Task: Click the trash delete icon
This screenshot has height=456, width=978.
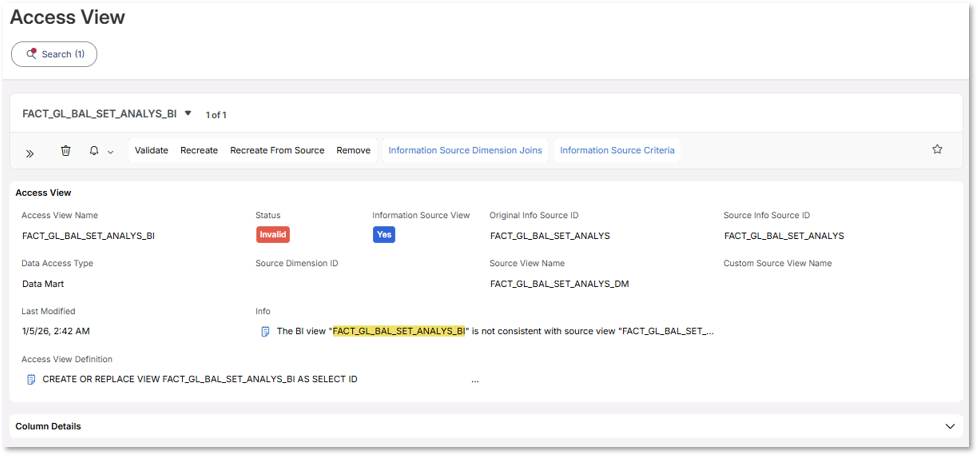Action: point(65,150)
